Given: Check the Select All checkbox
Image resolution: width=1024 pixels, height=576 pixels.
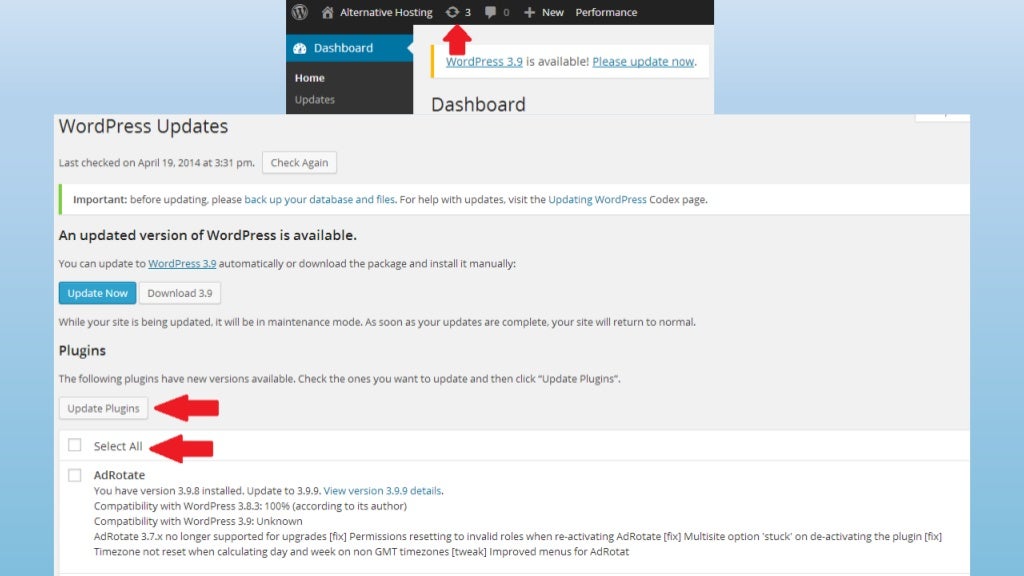Looking at the screenshot, I should coord(75,445).
